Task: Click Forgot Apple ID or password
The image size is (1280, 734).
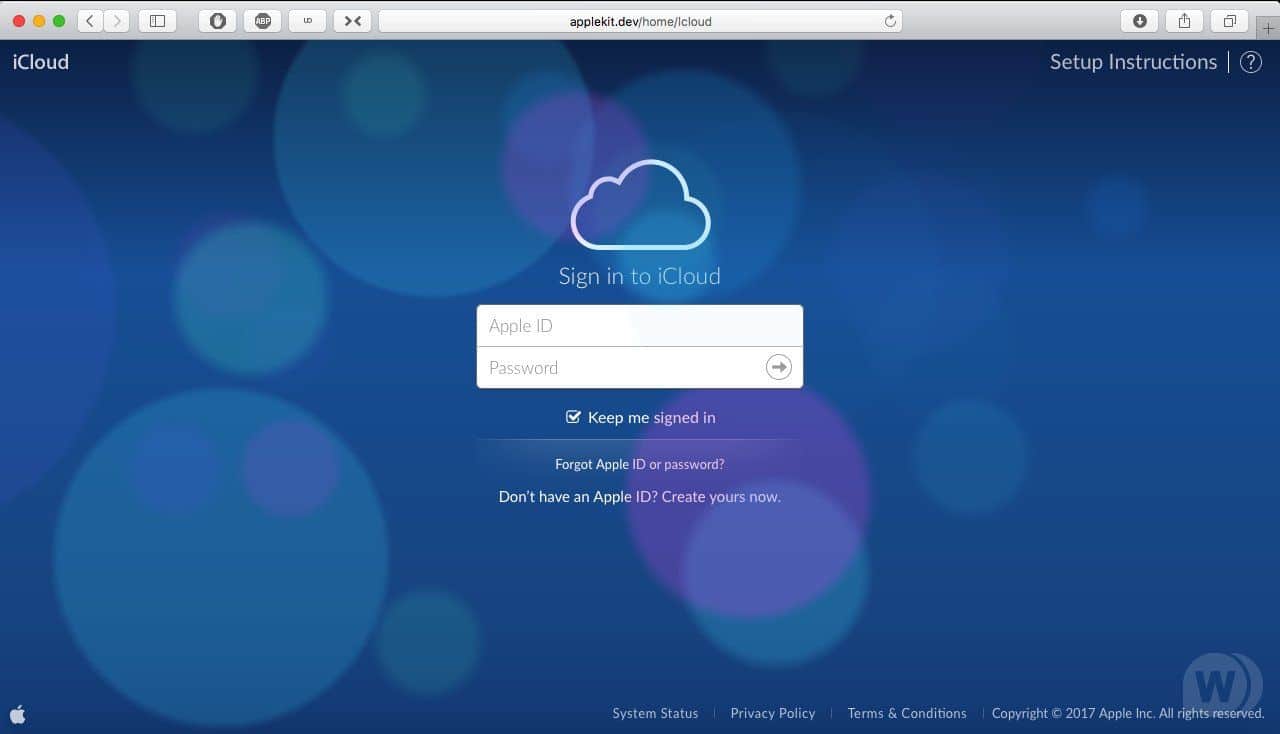Action: pyautogui.click(x=640, y=464)
